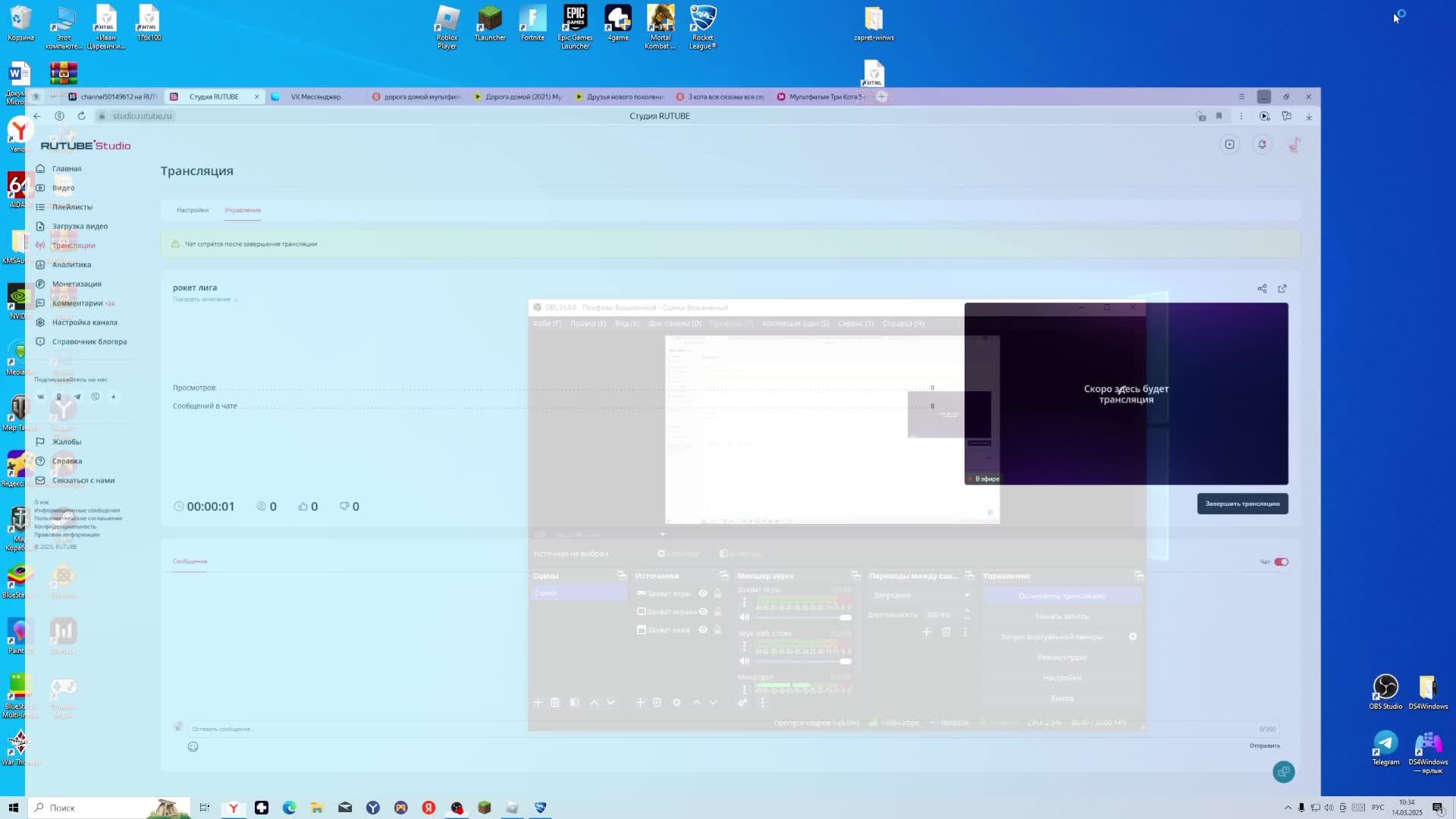Switch to the Настройки tab
This screenshot has height=819, width=1456.
[x=193, y=210]
